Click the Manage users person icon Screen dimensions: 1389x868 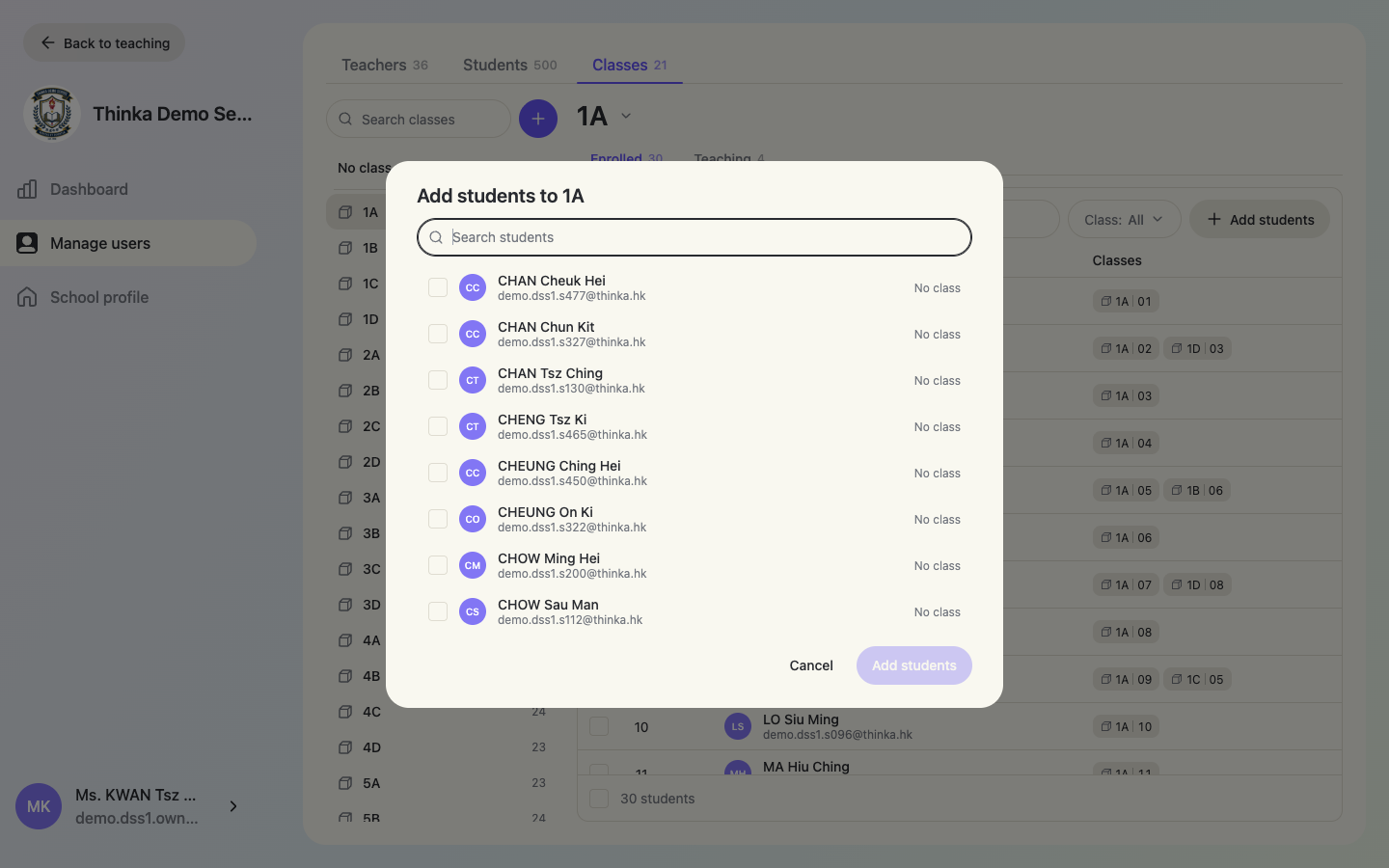coord(27,243)
